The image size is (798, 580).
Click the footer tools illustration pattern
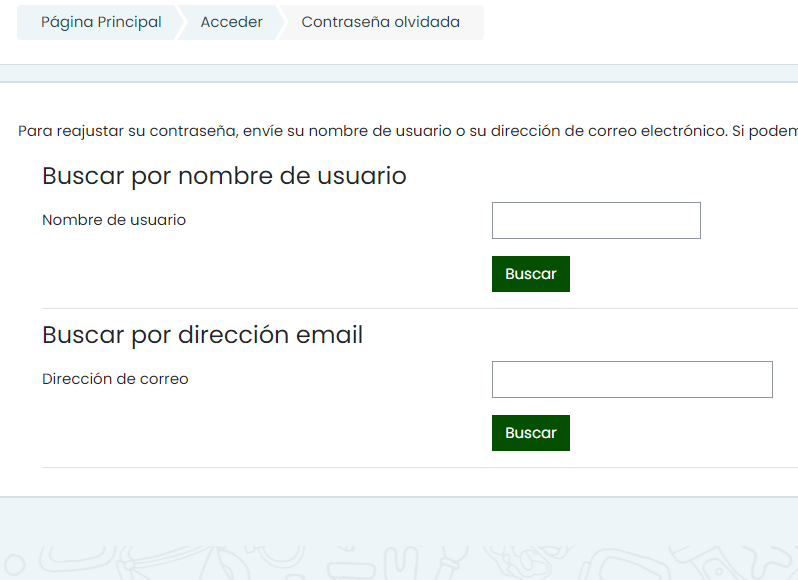(399, 563)
